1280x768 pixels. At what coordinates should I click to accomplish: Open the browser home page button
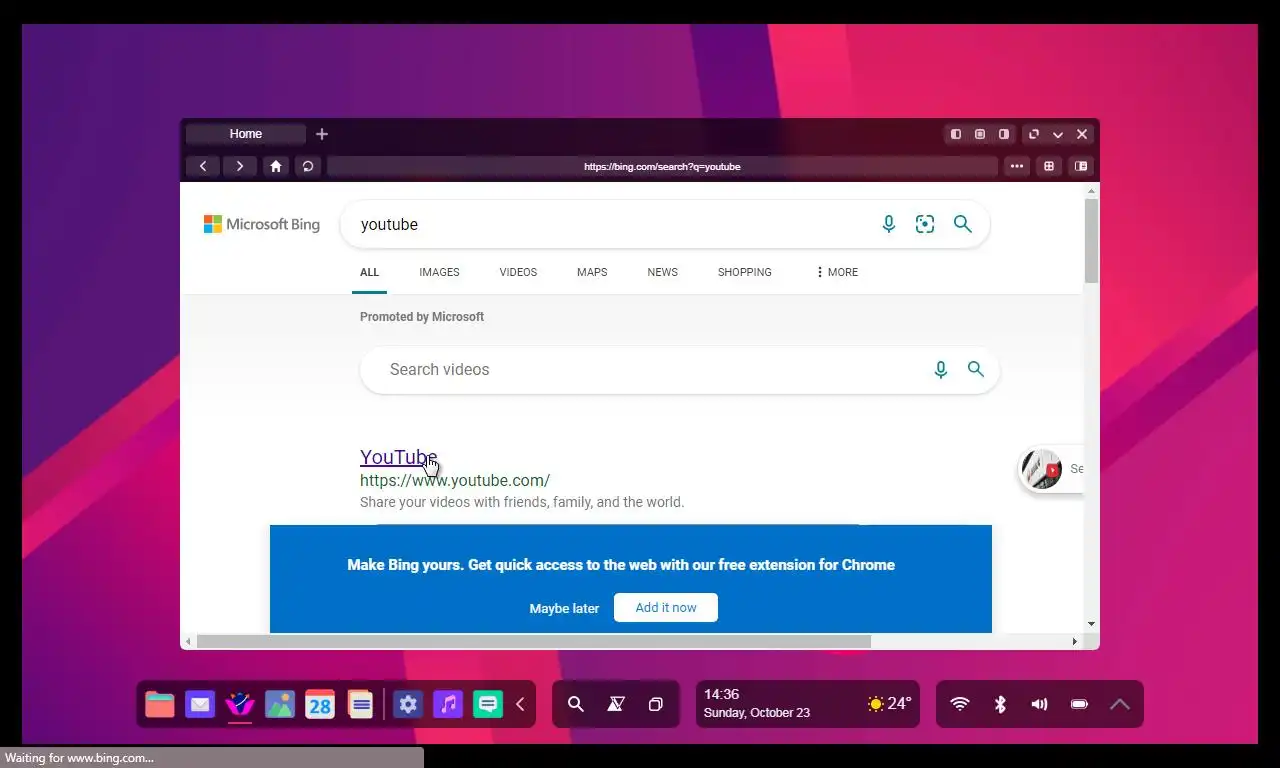[276, 166]
